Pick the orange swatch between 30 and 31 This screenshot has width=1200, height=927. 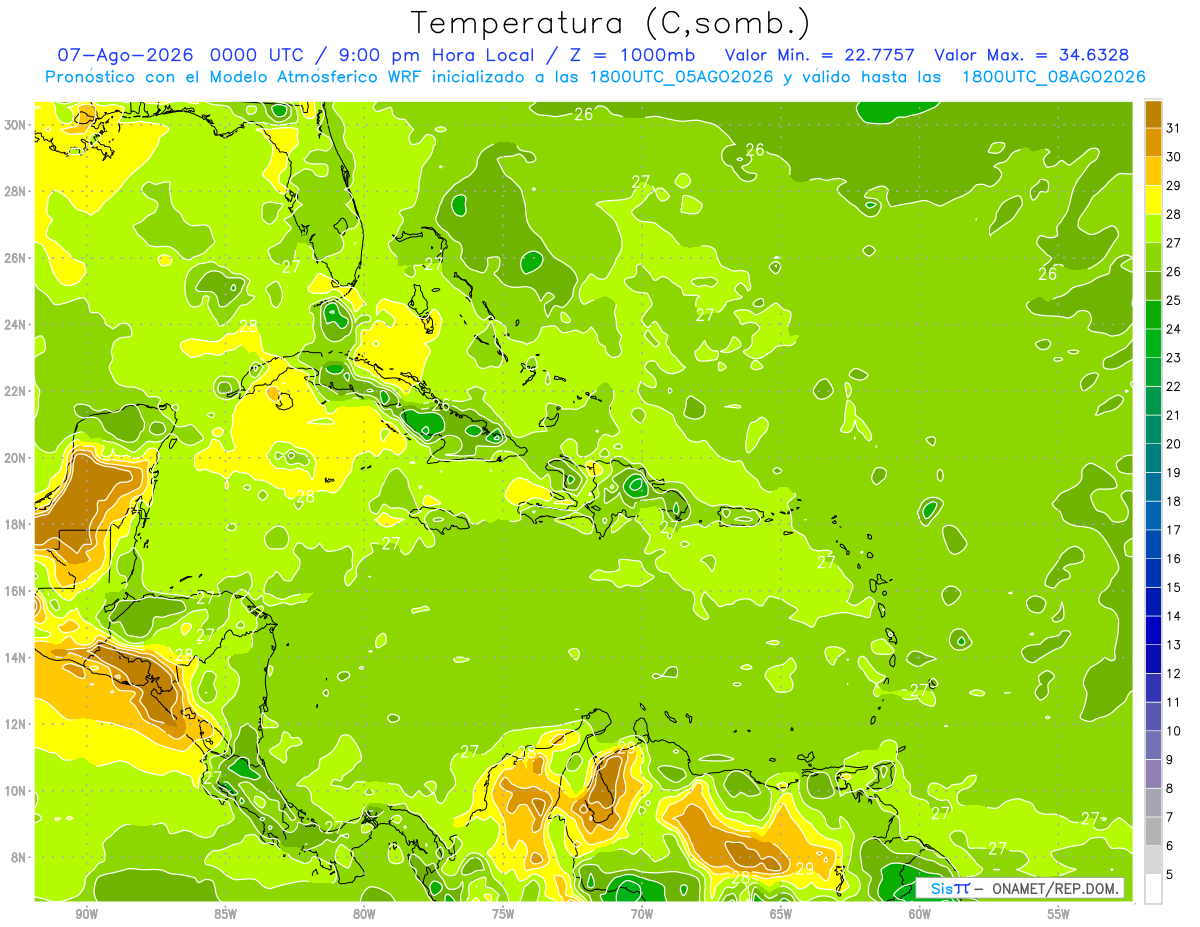pyautogui.click(x=1153, y=142)
